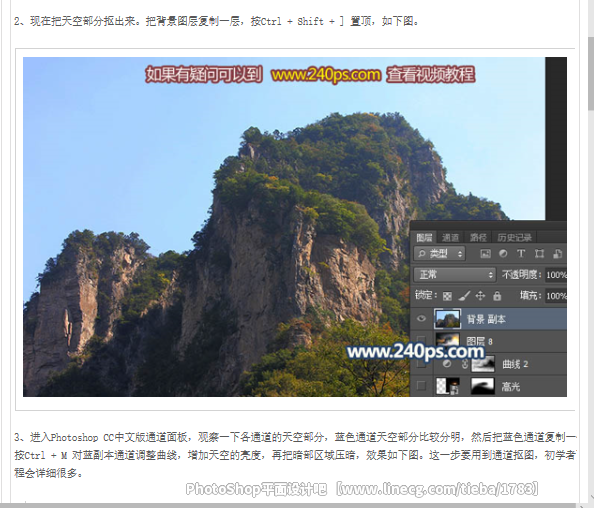This screenshot has width=594, height=508.
Task: Click the mountain tutorial image
Action: [x=295, y=227]
